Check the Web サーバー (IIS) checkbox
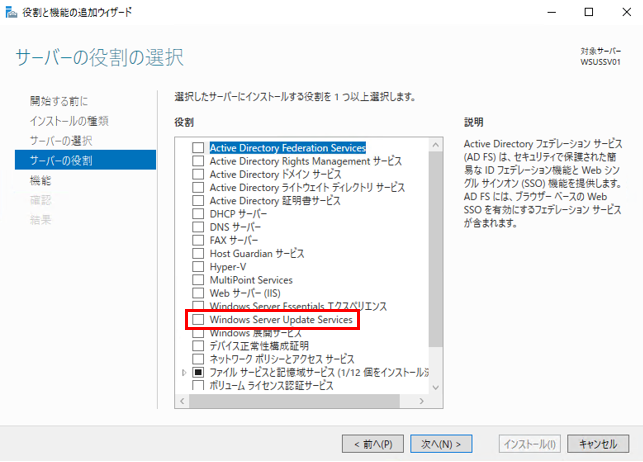Image resolution: width=643 pixels, height=462 pixels. point(198,293)
